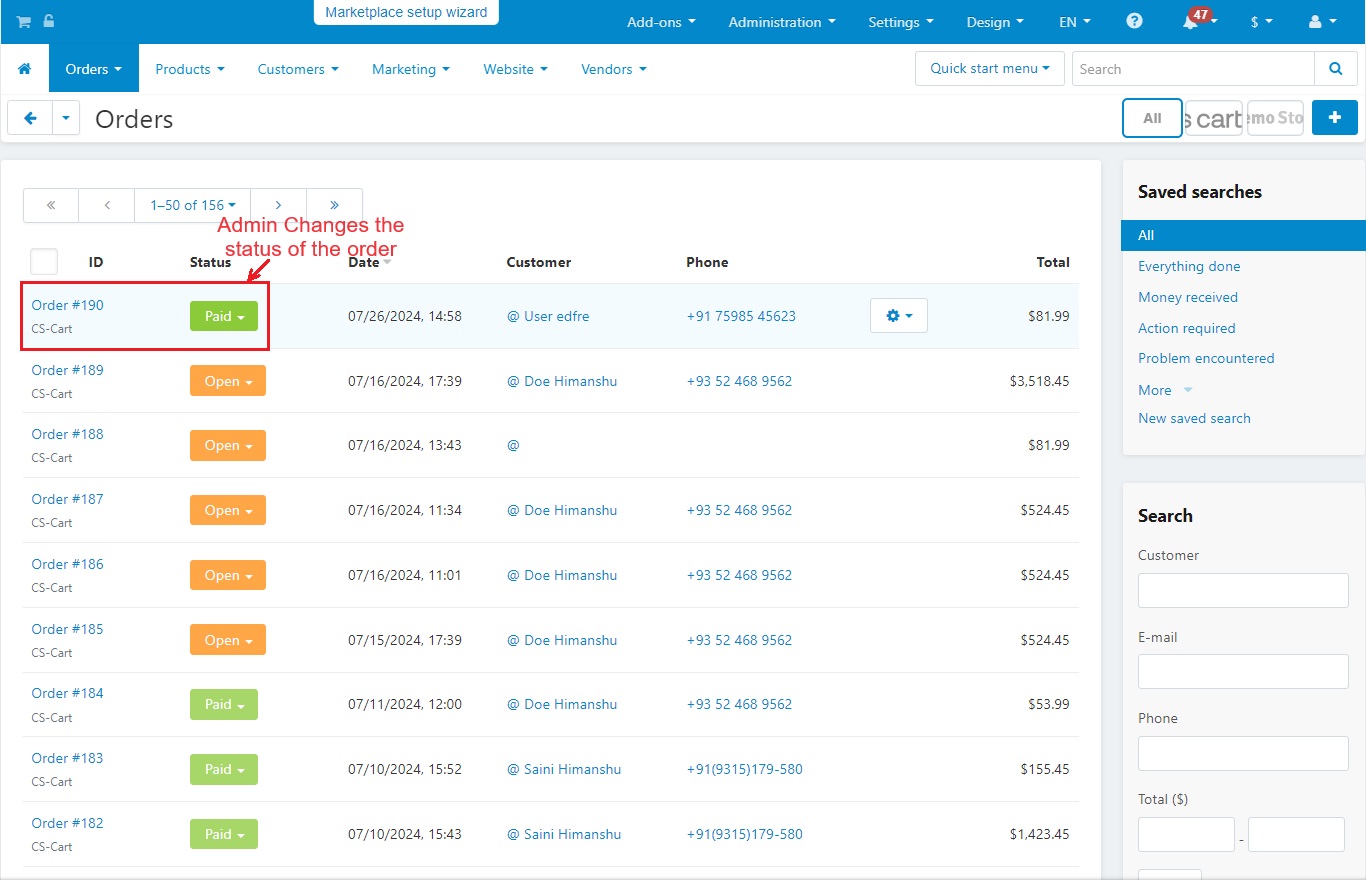
Task: Click the home icon in navigation bar
Action: pos(25,69)
